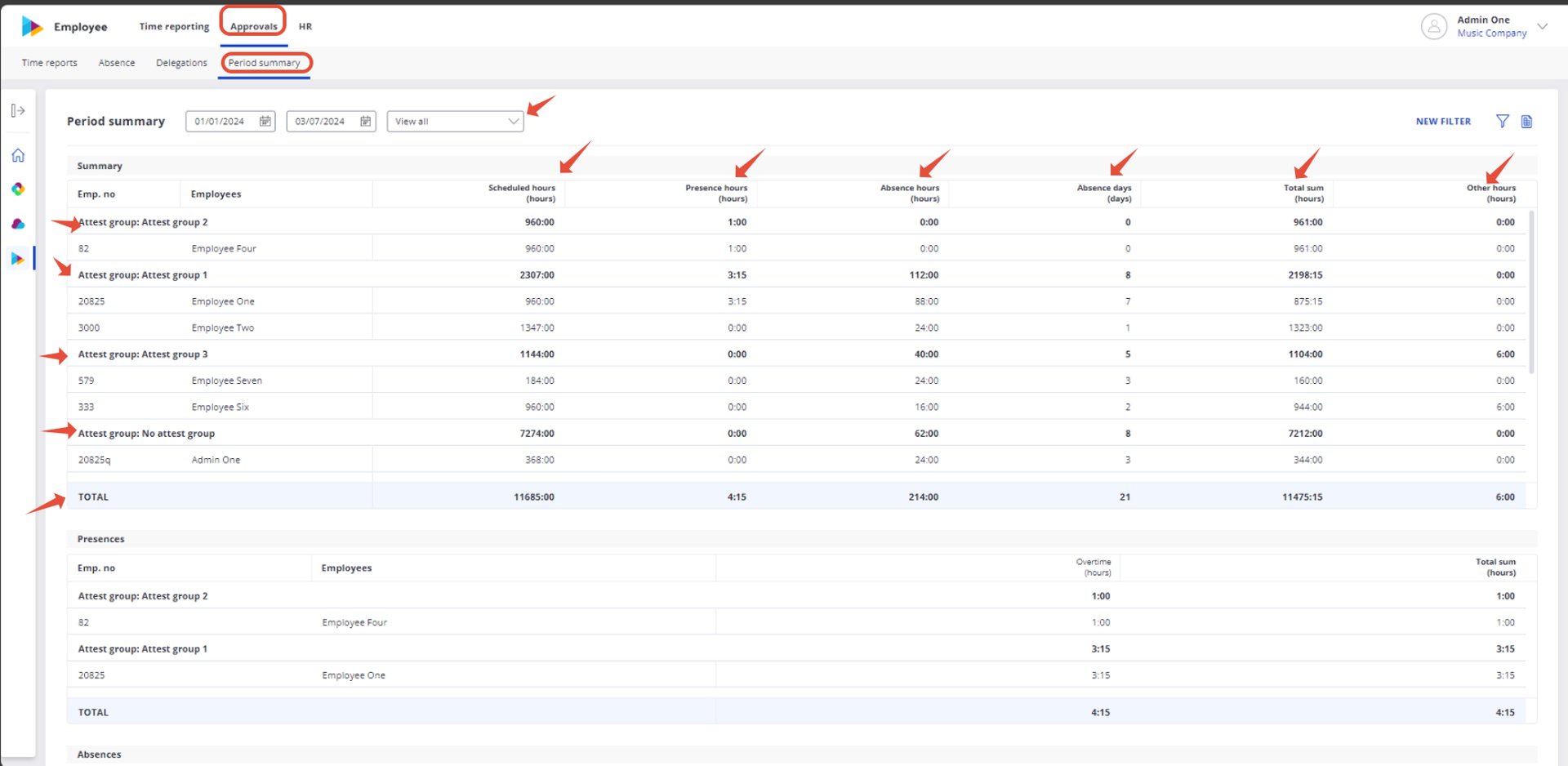The width and height of the screenshot is (1568, 766).
Task: Select the Employee play icon in sidebar
Action: click(x=18, y=259)
